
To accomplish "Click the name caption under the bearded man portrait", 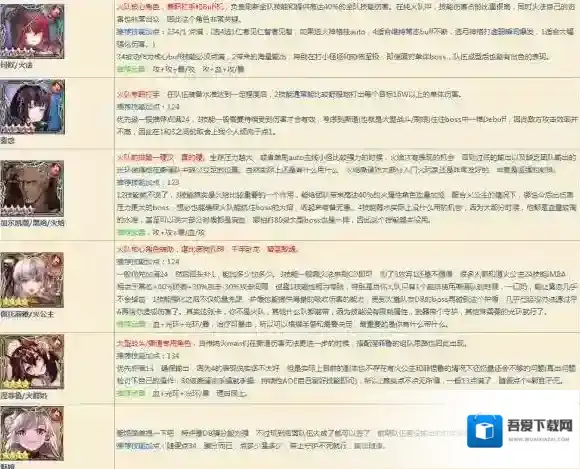I will click(32, 223).
